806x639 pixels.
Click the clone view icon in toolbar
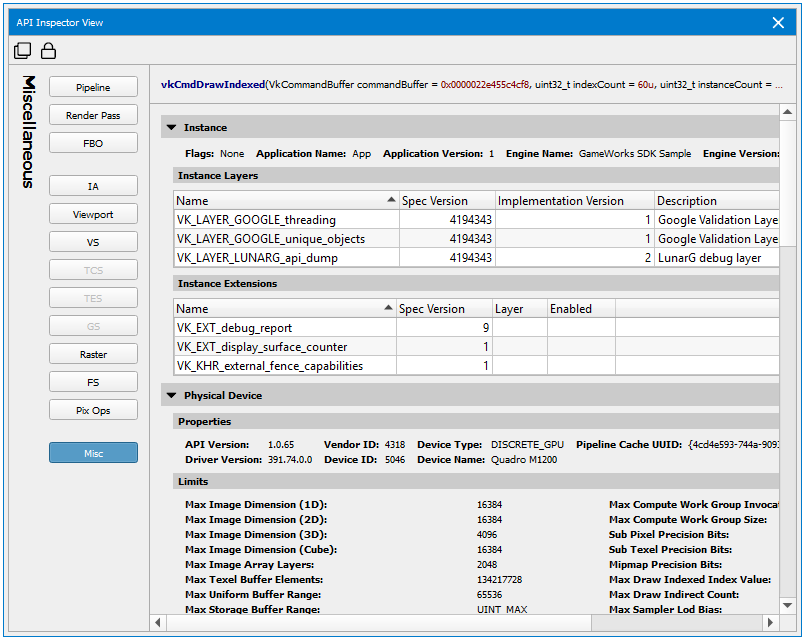[23, 51]
